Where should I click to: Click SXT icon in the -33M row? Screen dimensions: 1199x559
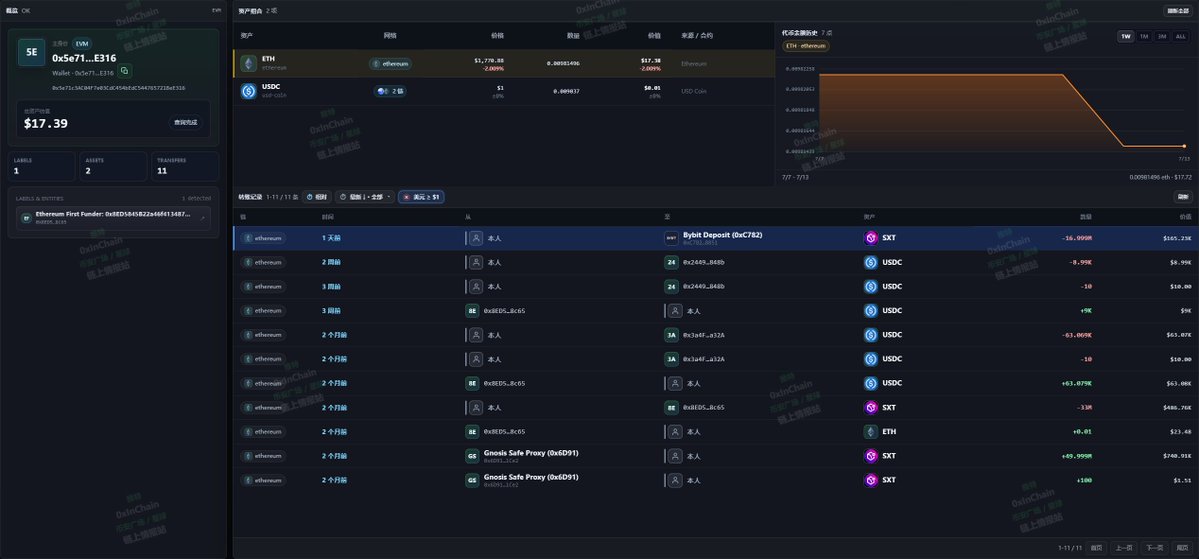pos(870,408)
